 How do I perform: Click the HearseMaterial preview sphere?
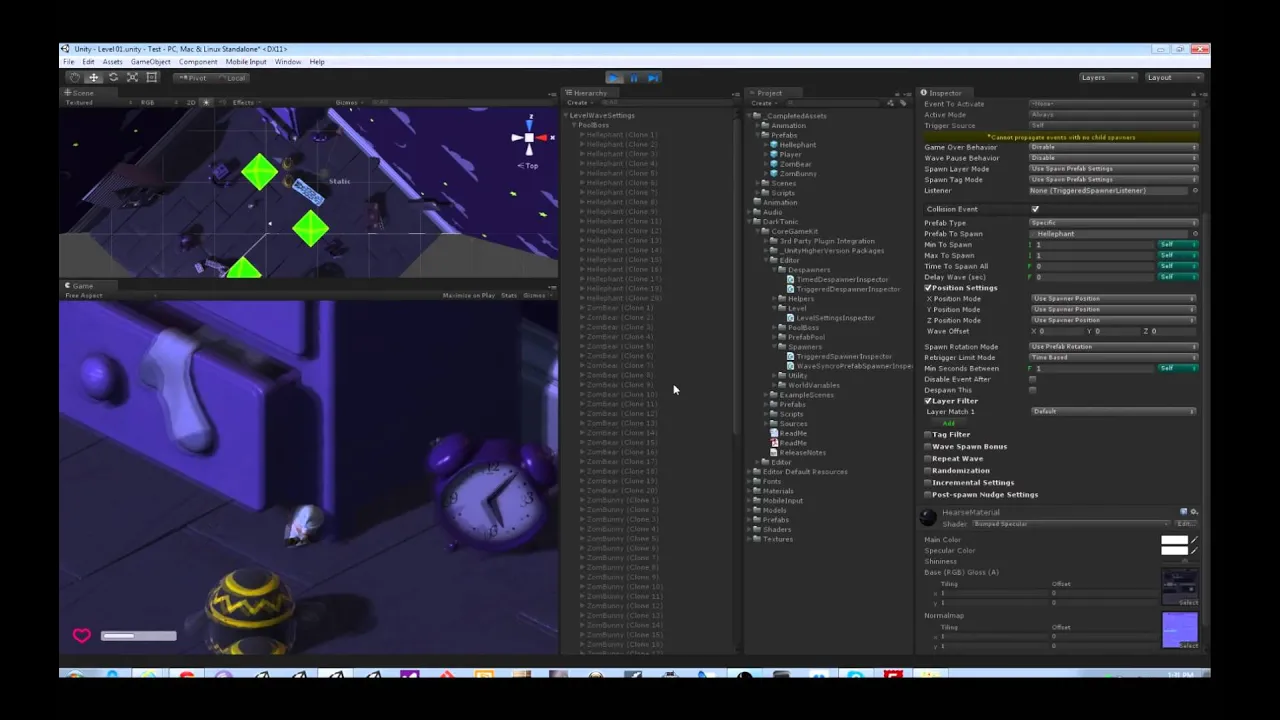click(x=929, y=517)
